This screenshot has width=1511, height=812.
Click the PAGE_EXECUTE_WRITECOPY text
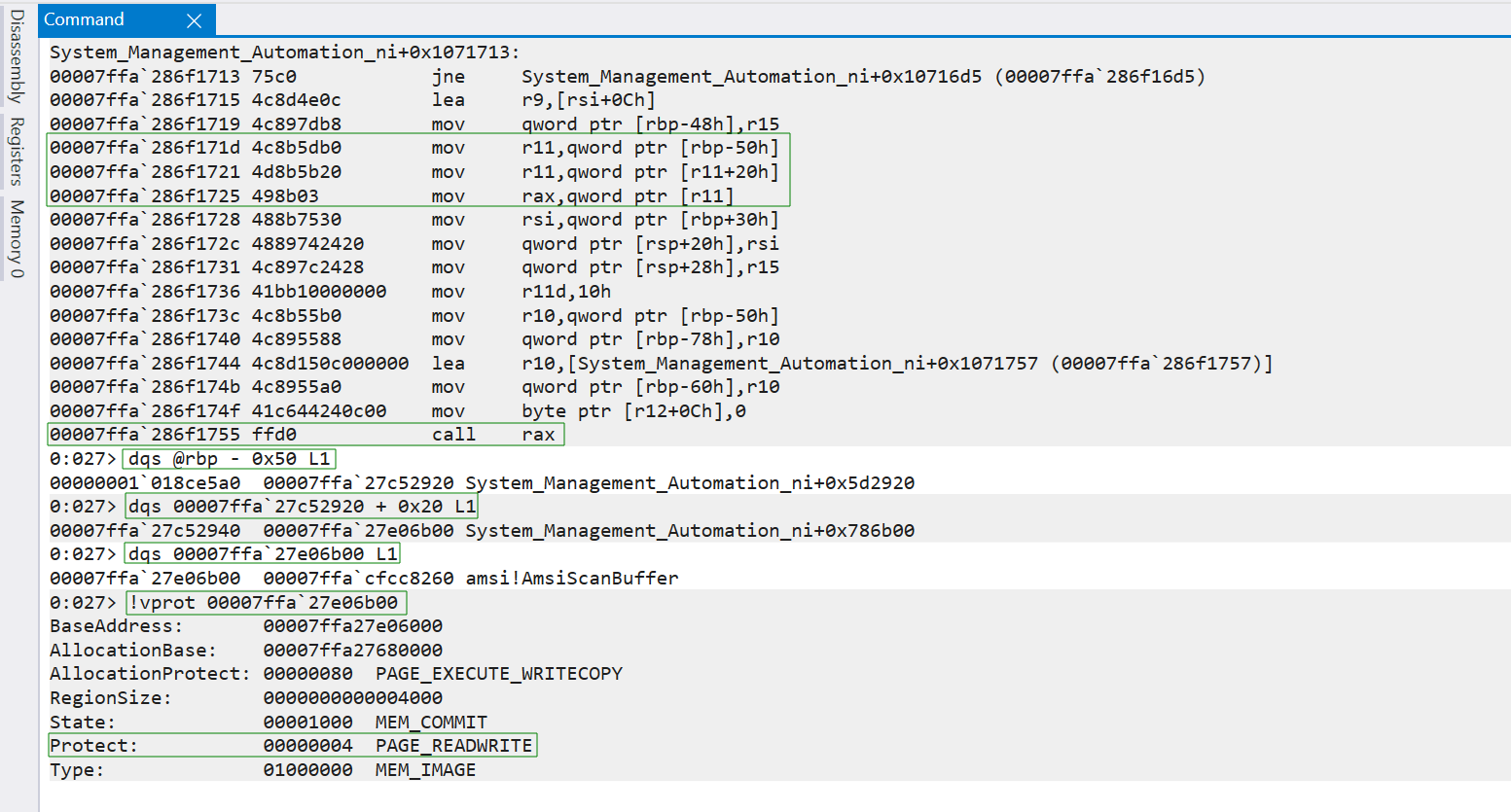pos(498,674)
